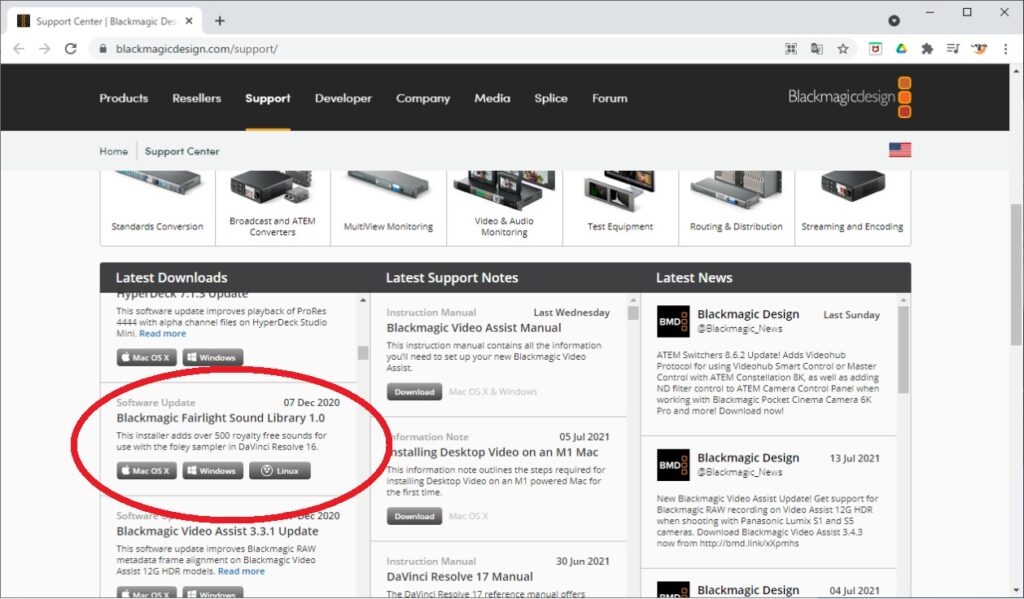The image size is (1024, 599).
Task: Reload the page with the refresh icon
Action: pyautogui.click(x=70, y=48)
